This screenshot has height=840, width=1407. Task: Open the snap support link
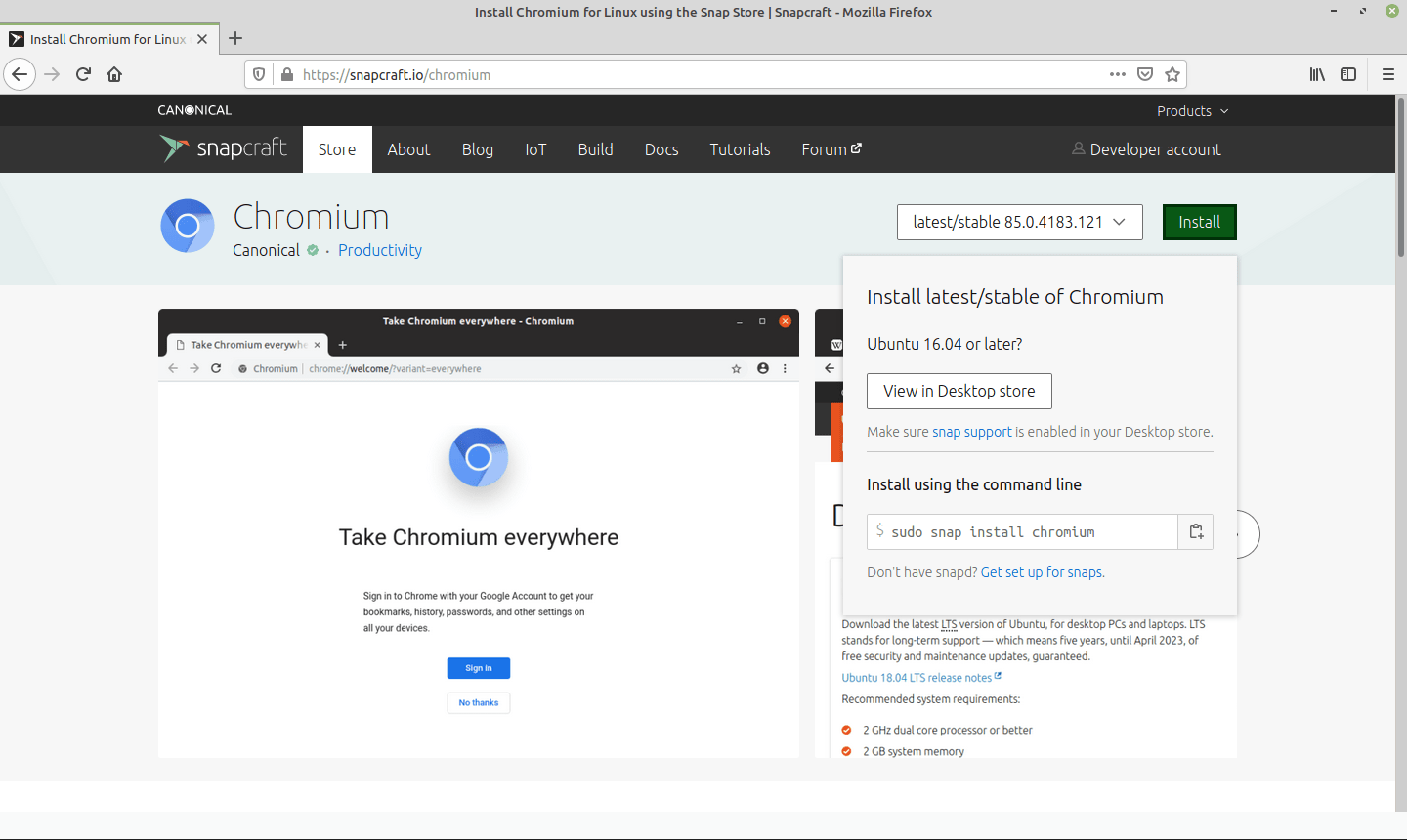pos(972,432)
